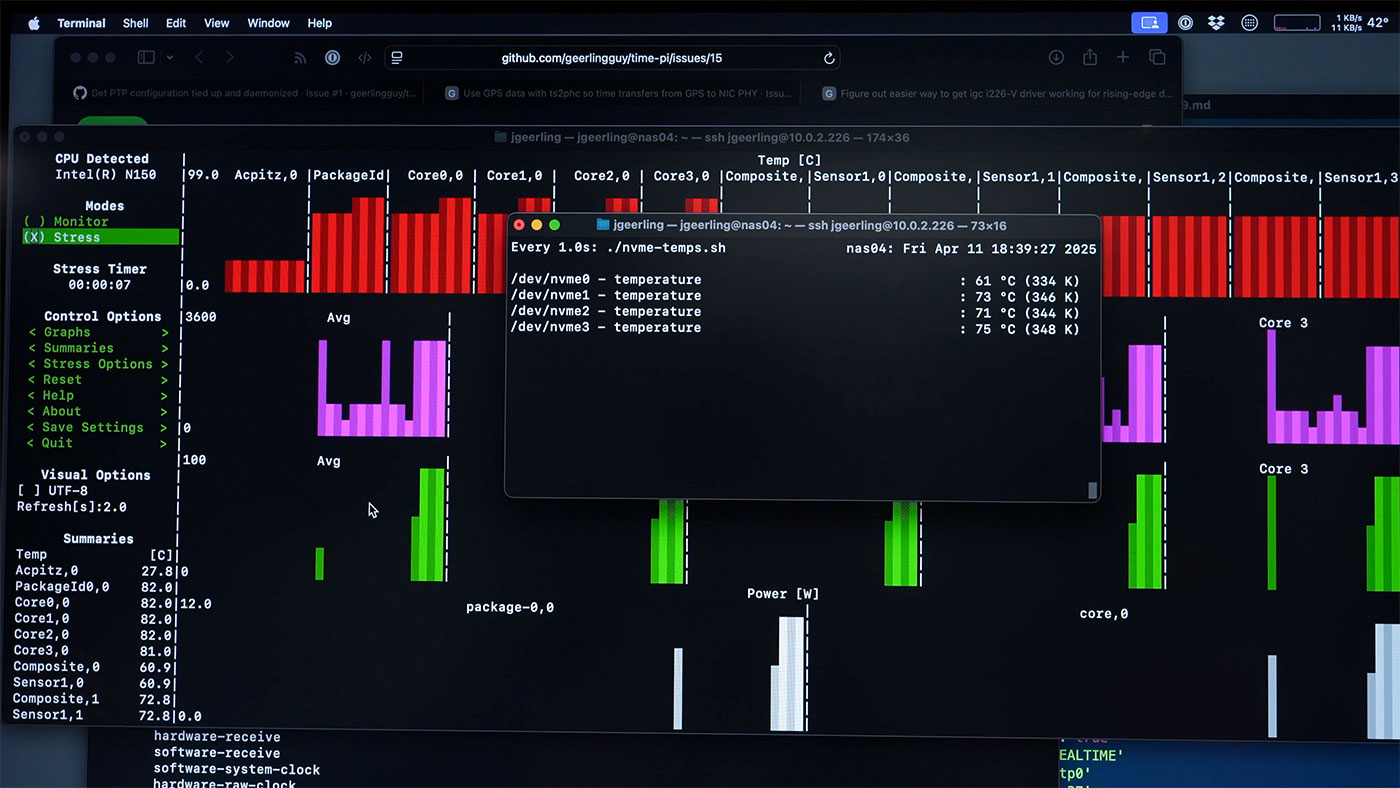
Task: Click the Safari share icon
Action: click(x=1090, y=58)
